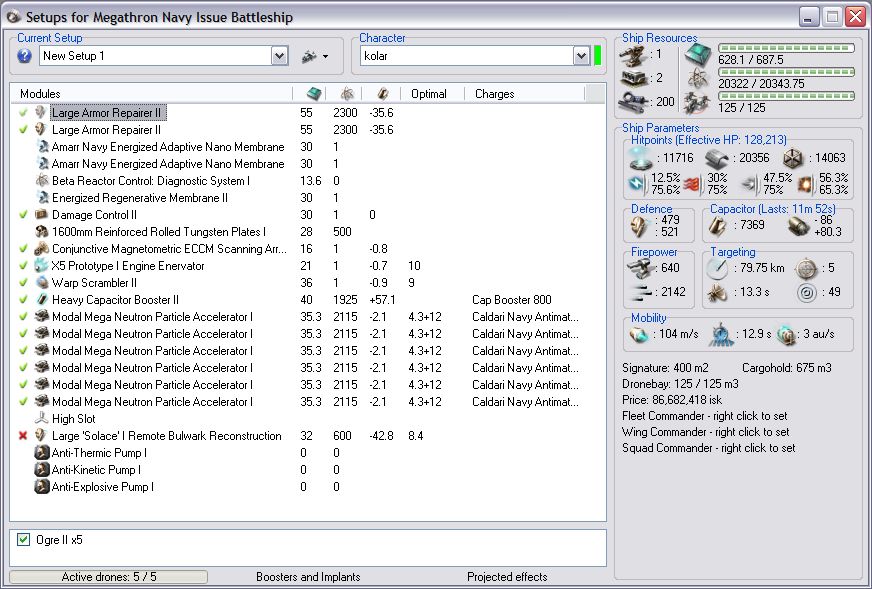This screenshot has height=589, width=872.
Task: Click the Heavy Capacitor Booster II module icon
Action: (x=42, y=300)
